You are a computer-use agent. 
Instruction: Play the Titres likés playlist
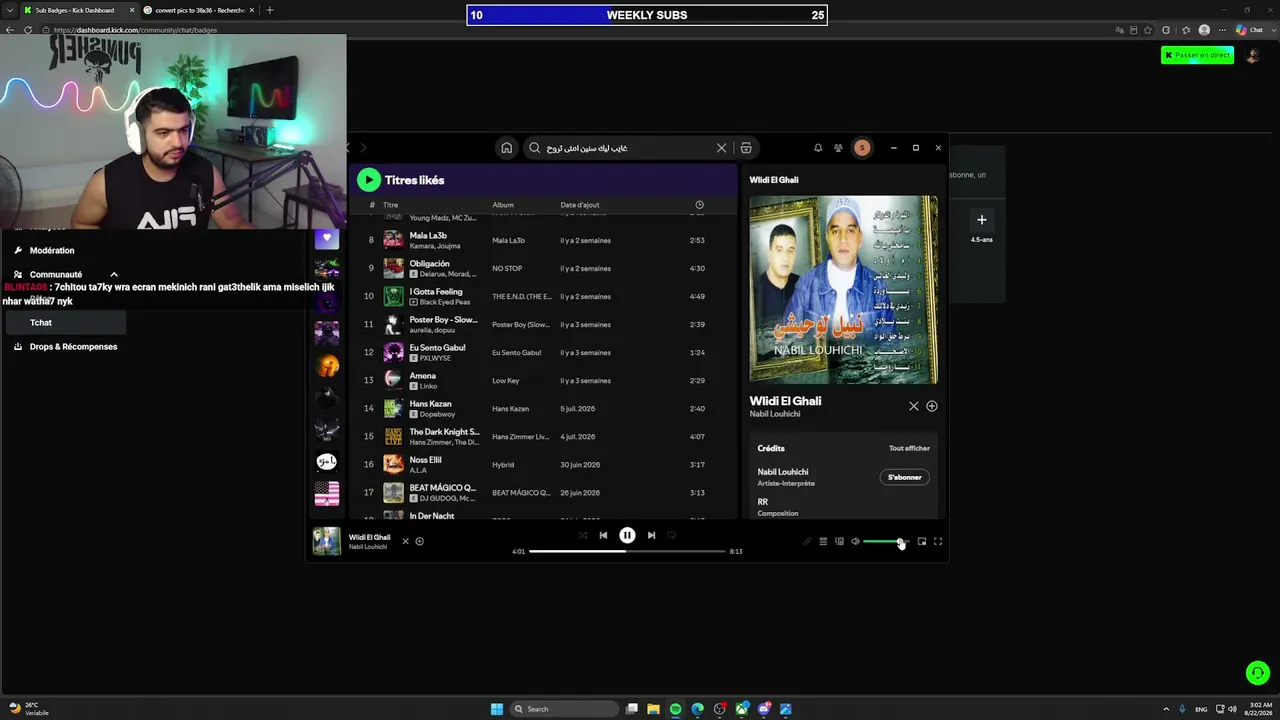tap(369, 180)
